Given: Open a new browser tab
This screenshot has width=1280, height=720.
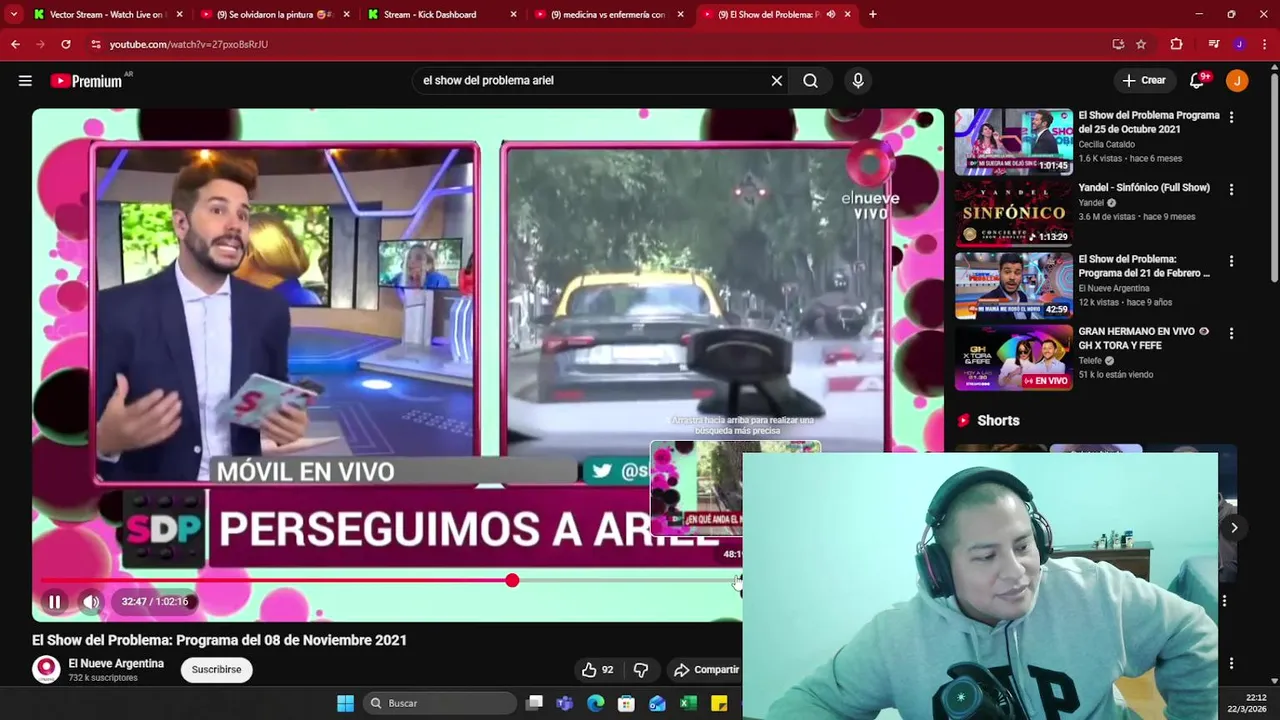Looking at the screenshot, I should (x=872, y=14).
